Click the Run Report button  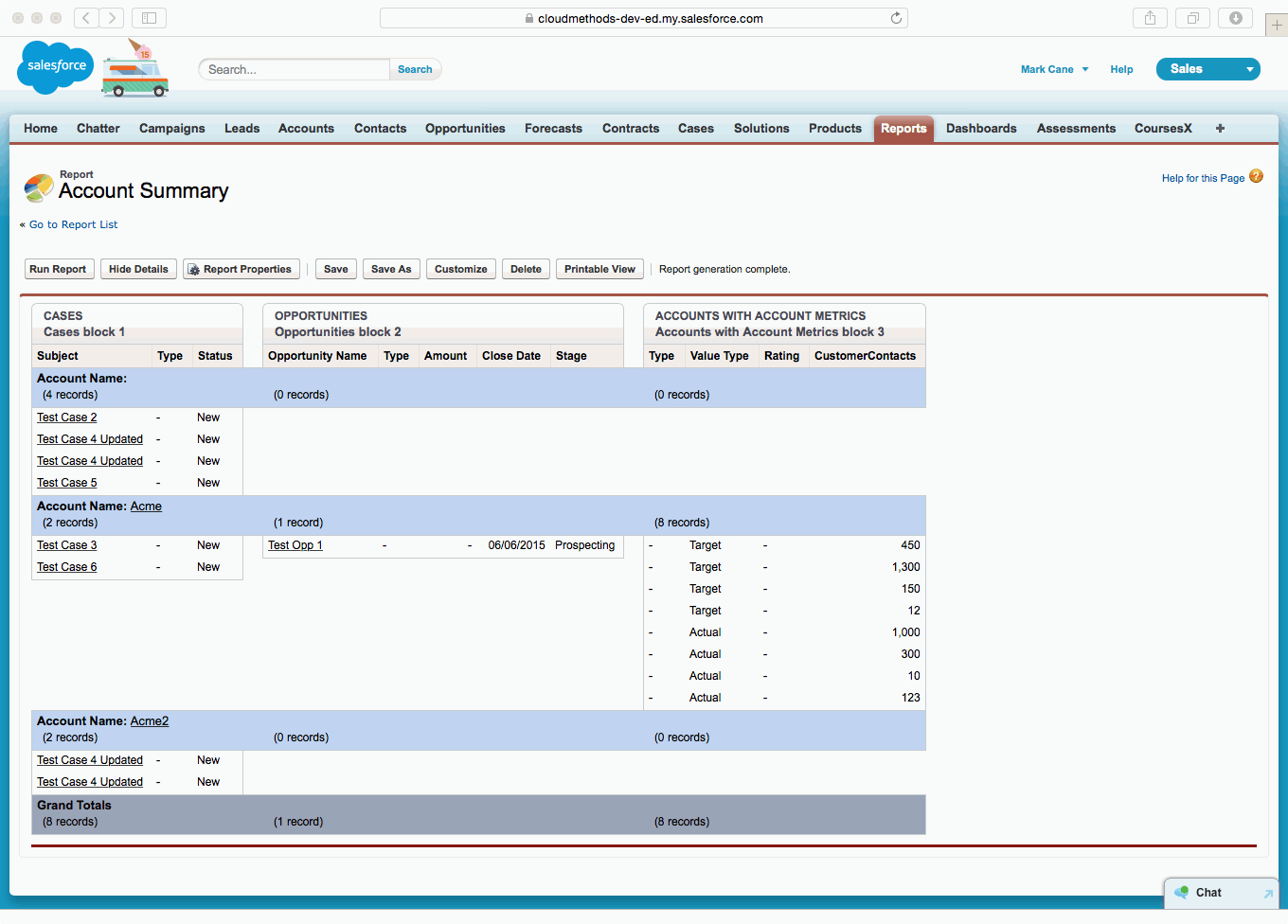[59, 269]
